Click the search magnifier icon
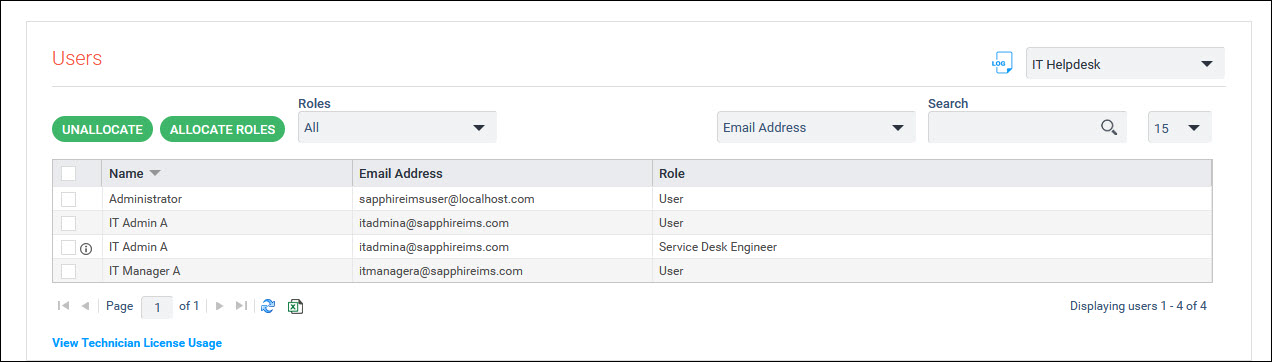The height and width of the screenshot is (362, 1272). [x=1108, y=127]
